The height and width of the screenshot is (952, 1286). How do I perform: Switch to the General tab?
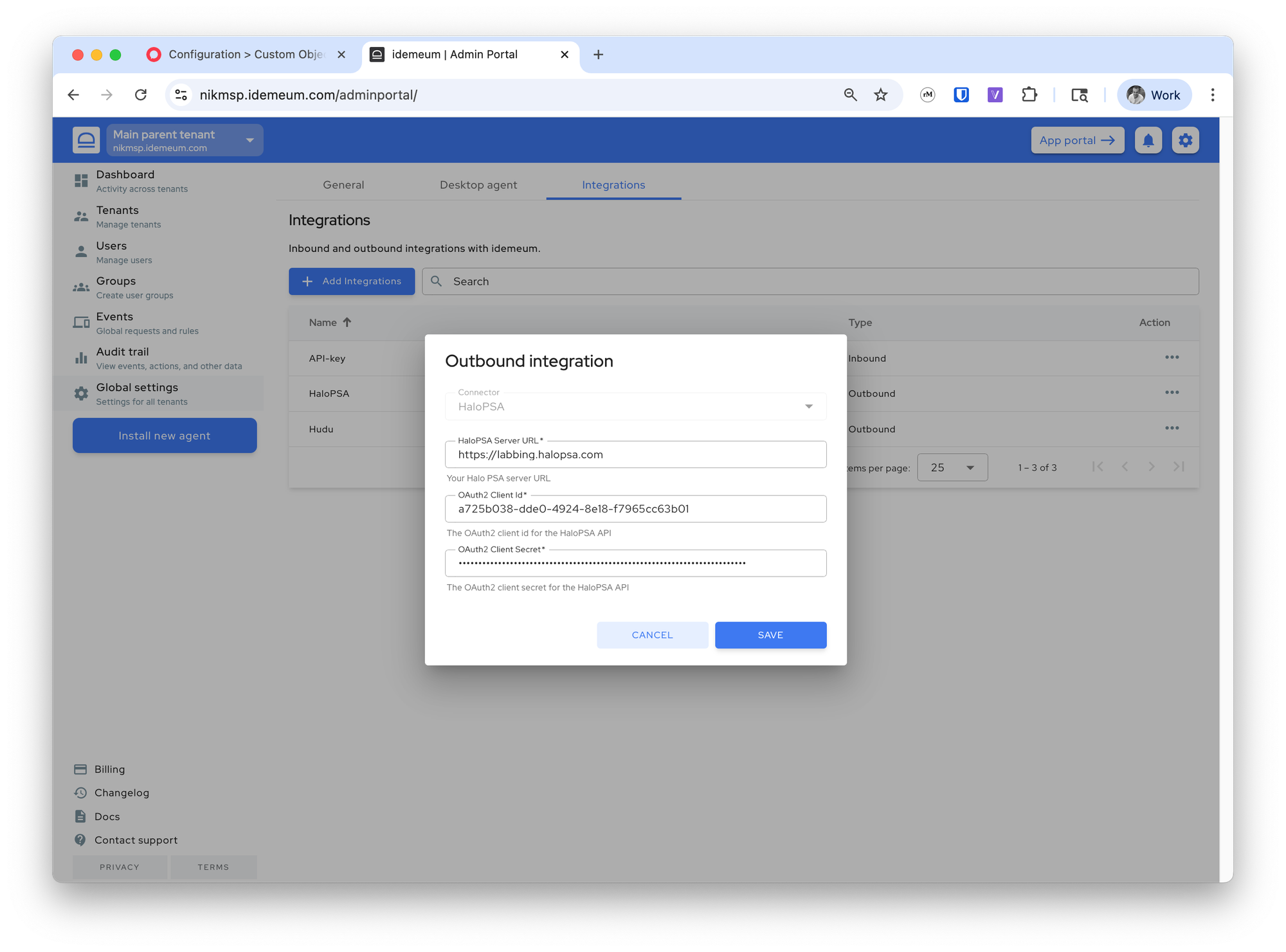pyautogui.click(x=343, y=185)
